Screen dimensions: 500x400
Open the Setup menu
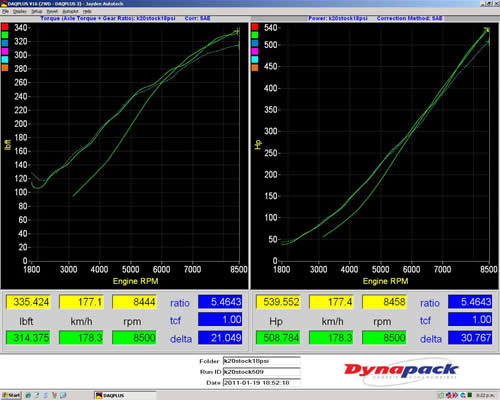pos(37,11)
